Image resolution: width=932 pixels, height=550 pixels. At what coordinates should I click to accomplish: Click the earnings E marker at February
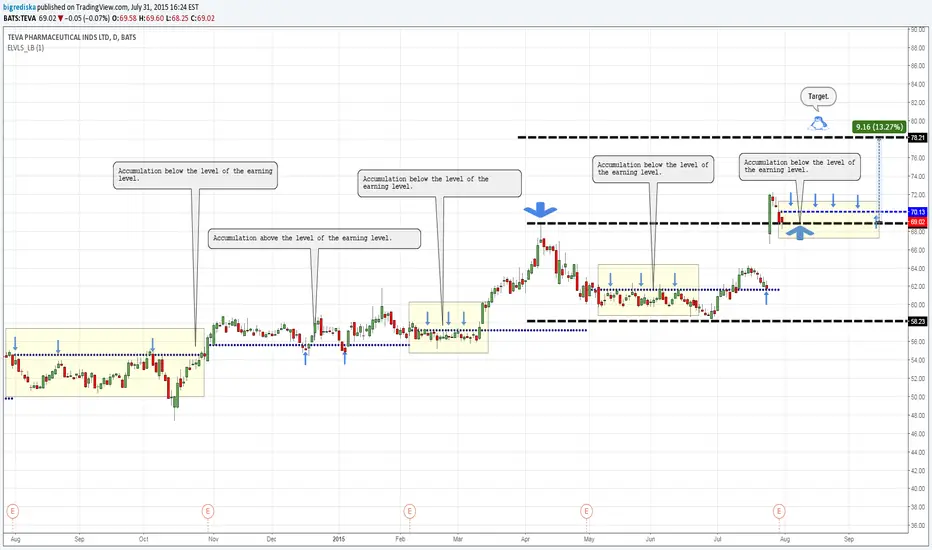pyautogui.click(x=409, y=511)
